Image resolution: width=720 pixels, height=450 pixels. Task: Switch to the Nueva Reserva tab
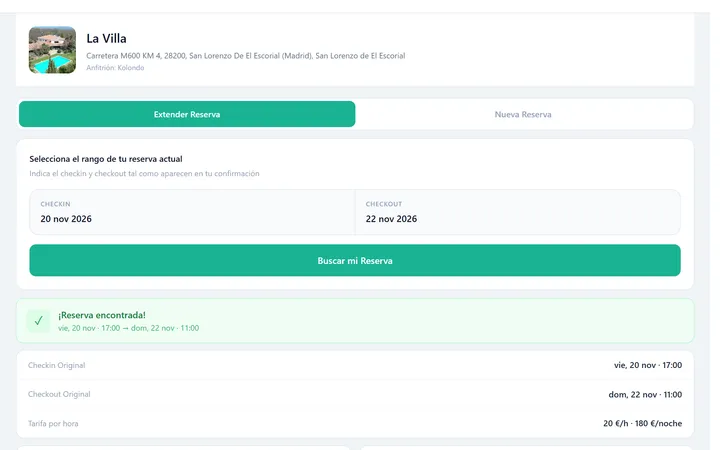tap(523, 114)
